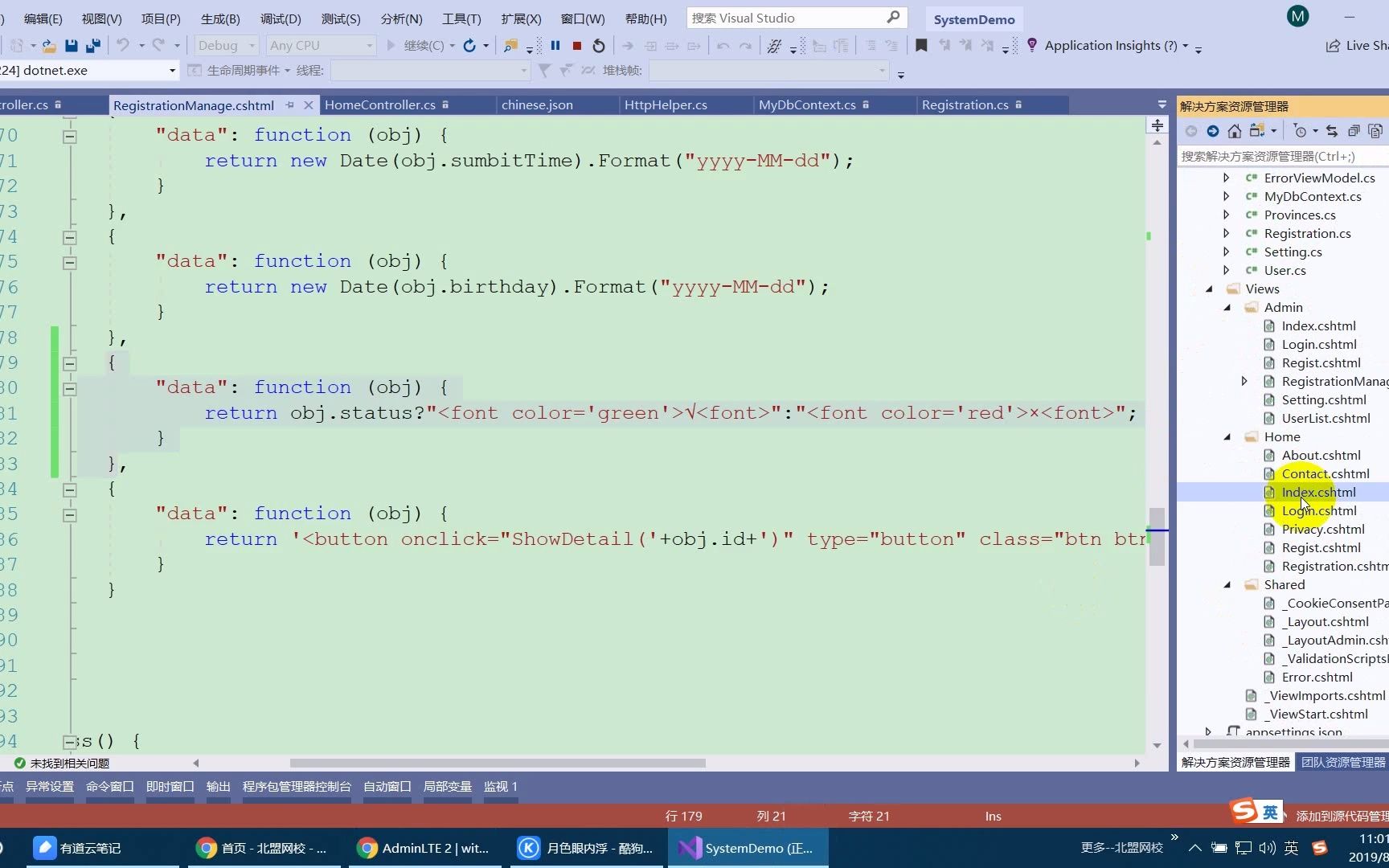The image size is (1389, 868).
Task: Switch to the MyDbContext.cs tab
Action: [x=807, y=105]
